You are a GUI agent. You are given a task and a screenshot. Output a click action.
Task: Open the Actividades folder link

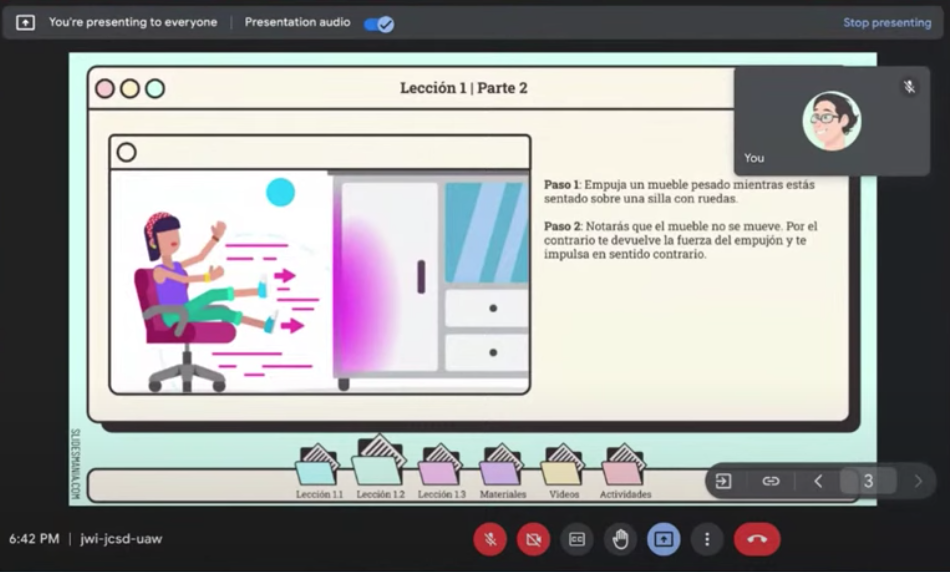click(x=624, y=468)
